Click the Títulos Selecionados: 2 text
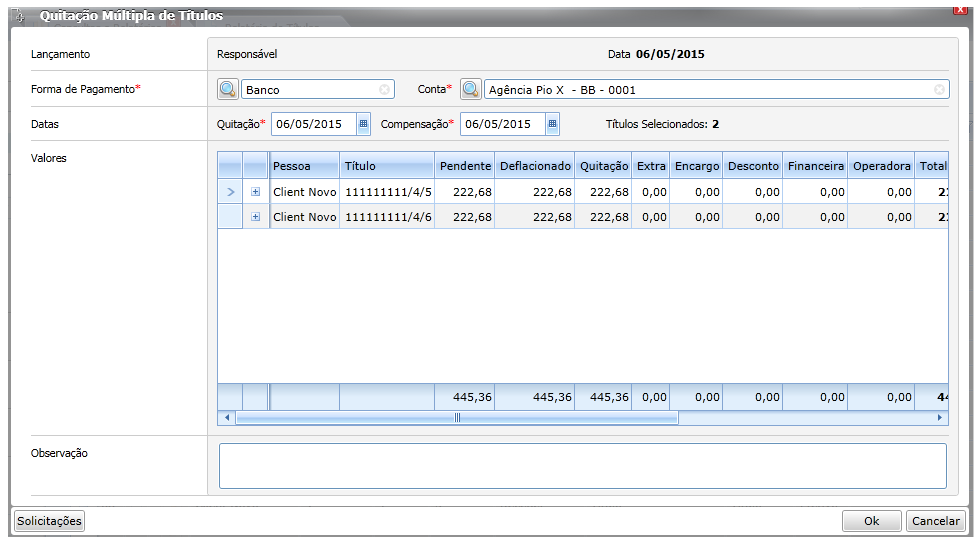This screenshot has width=976, height=540. [662, 124]
